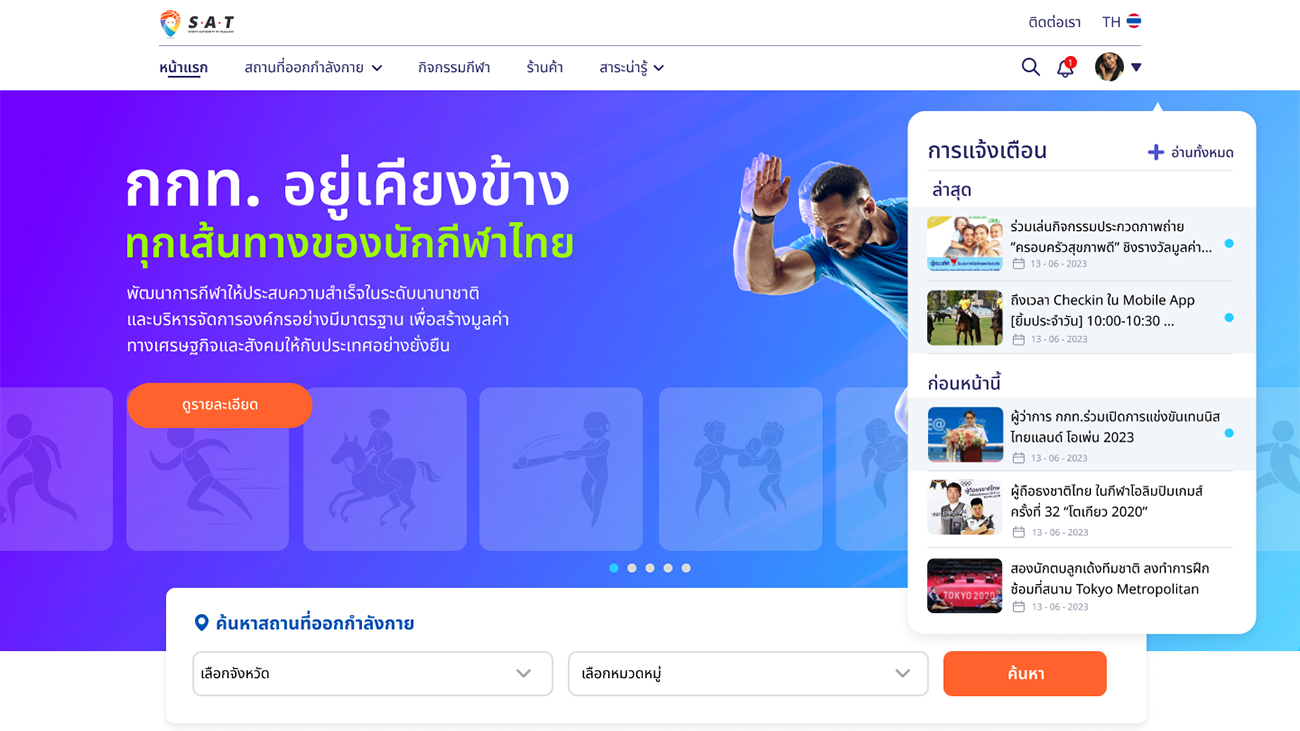The image size is (1300, 731).
Task: Click the Thai flag language icon
Action: 1133,21
